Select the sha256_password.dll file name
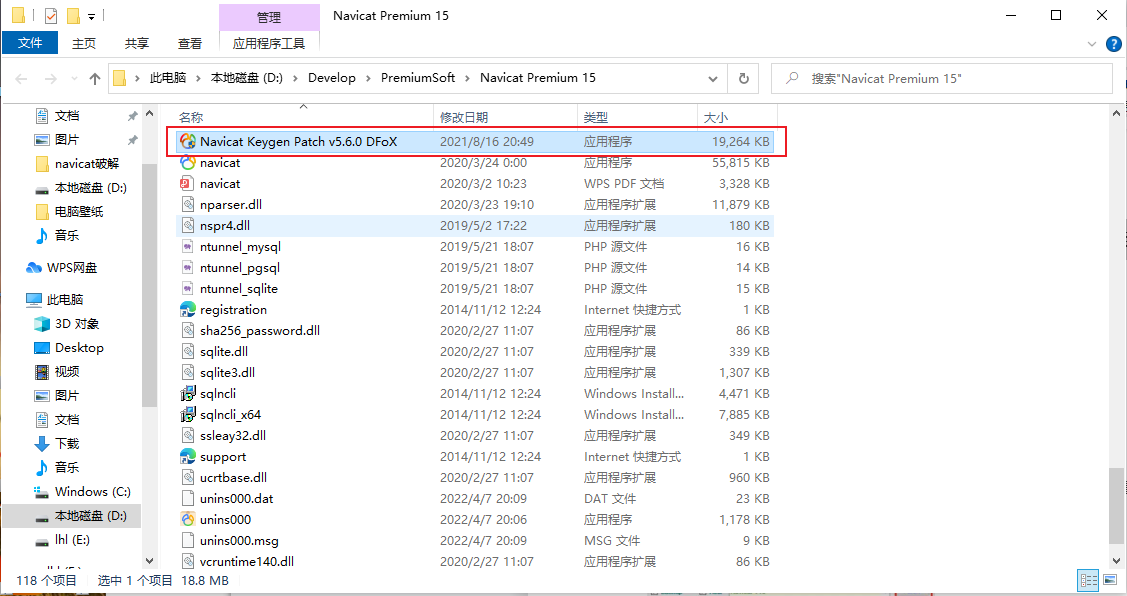This screenshot has height=596, width=1127. (x=259, y=331)
